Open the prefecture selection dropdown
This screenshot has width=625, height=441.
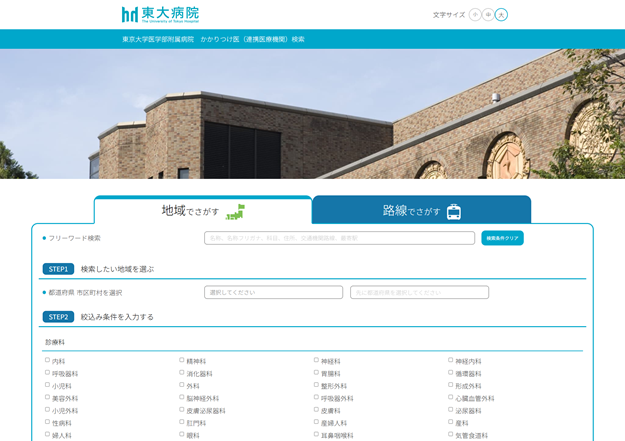tap(273, 292)
